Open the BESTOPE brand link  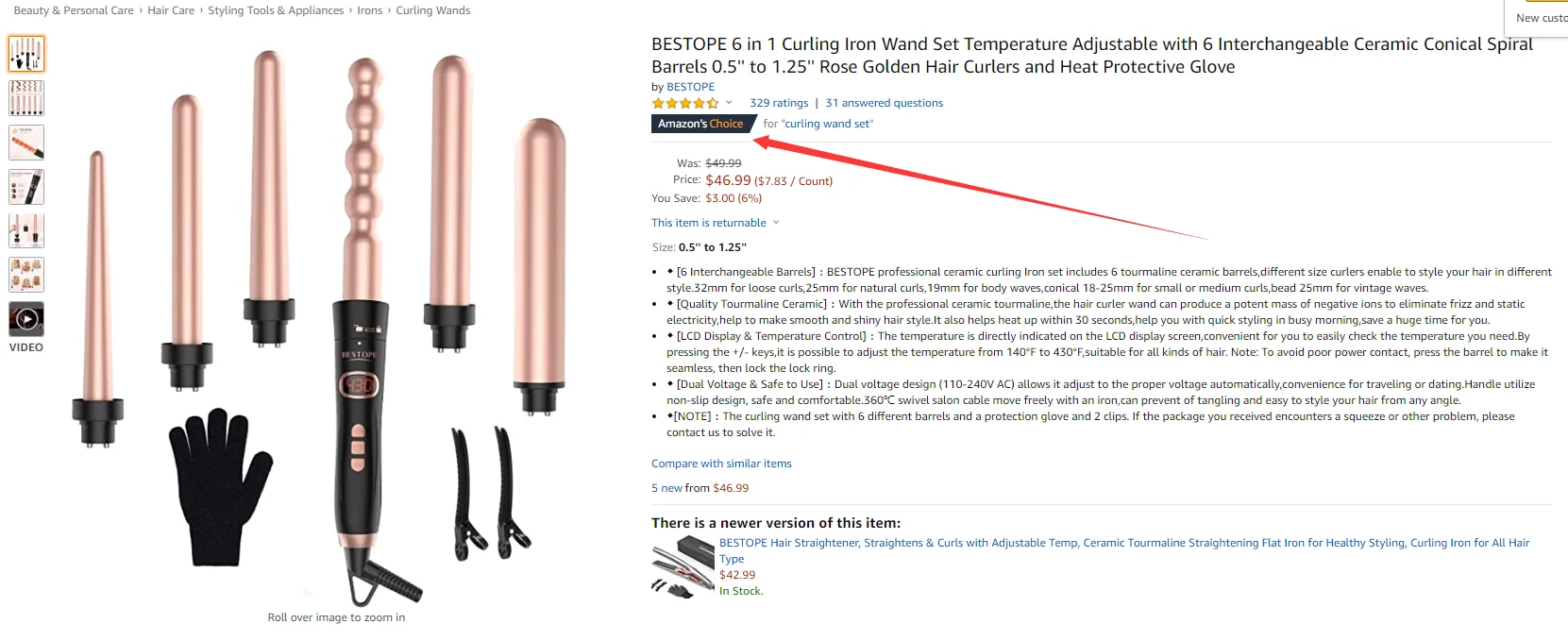coord(691,87)
